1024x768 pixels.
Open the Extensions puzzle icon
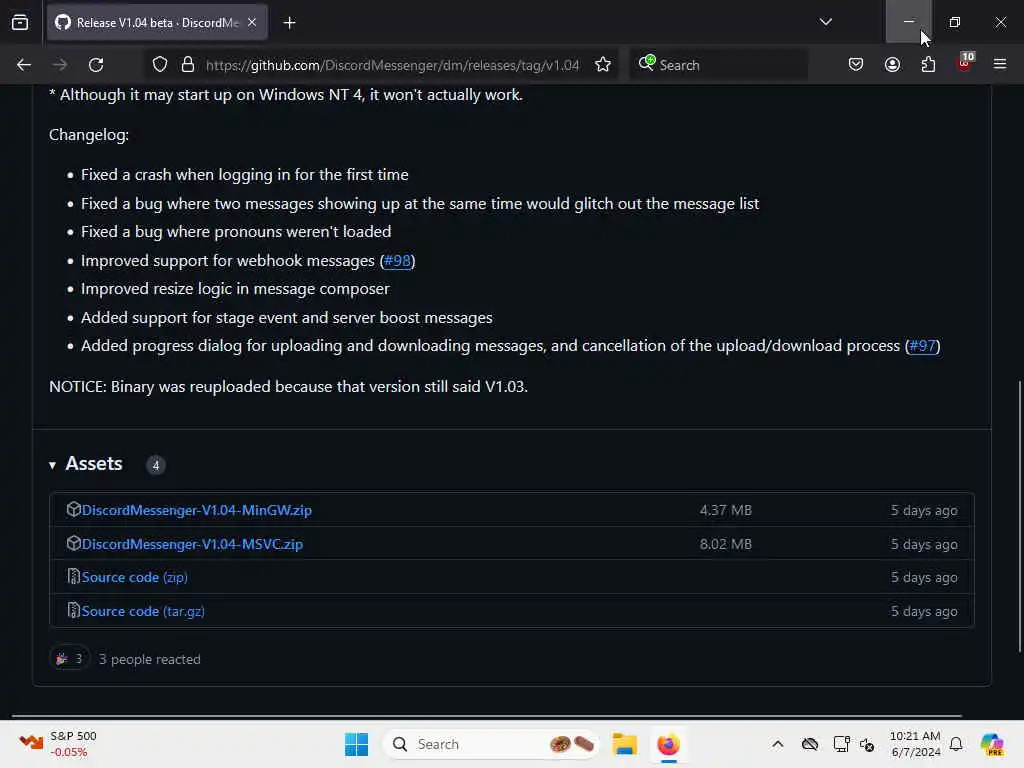click(928, 65)
